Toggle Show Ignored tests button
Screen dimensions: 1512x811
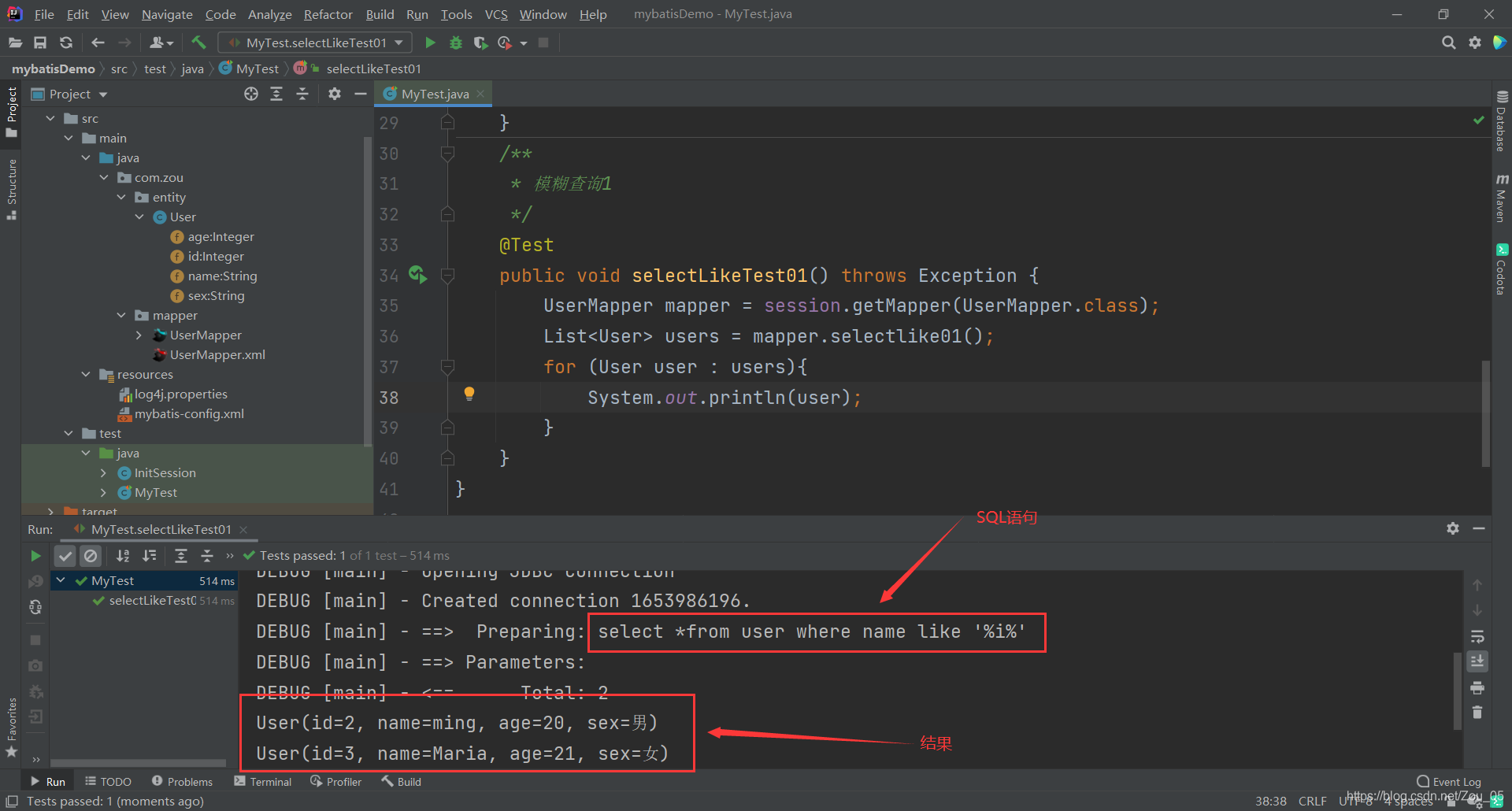point(91,556)
